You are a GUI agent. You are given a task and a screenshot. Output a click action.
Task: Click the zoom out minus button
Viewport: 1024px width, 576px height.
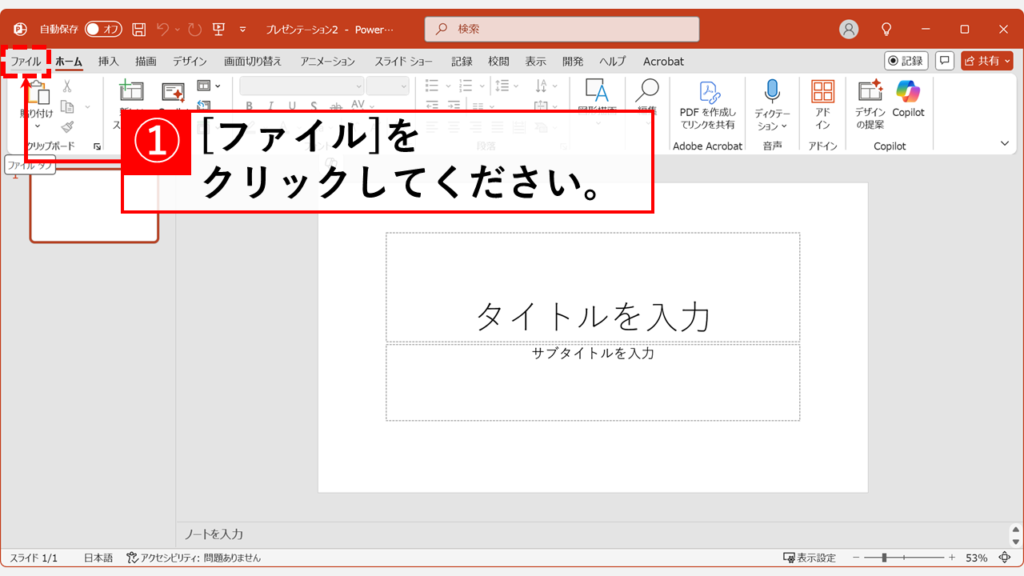(x=856, y=558)
